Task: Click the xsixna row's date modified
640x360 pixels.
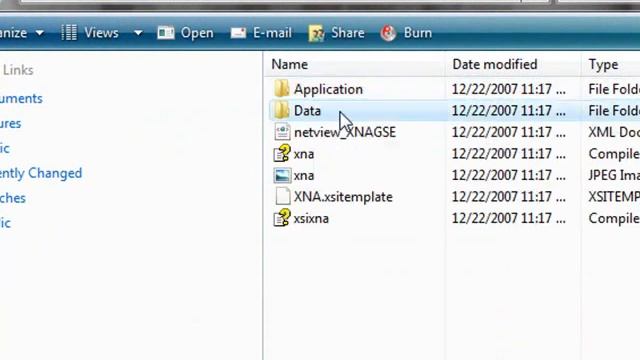Action: click(x=509, y=219)
